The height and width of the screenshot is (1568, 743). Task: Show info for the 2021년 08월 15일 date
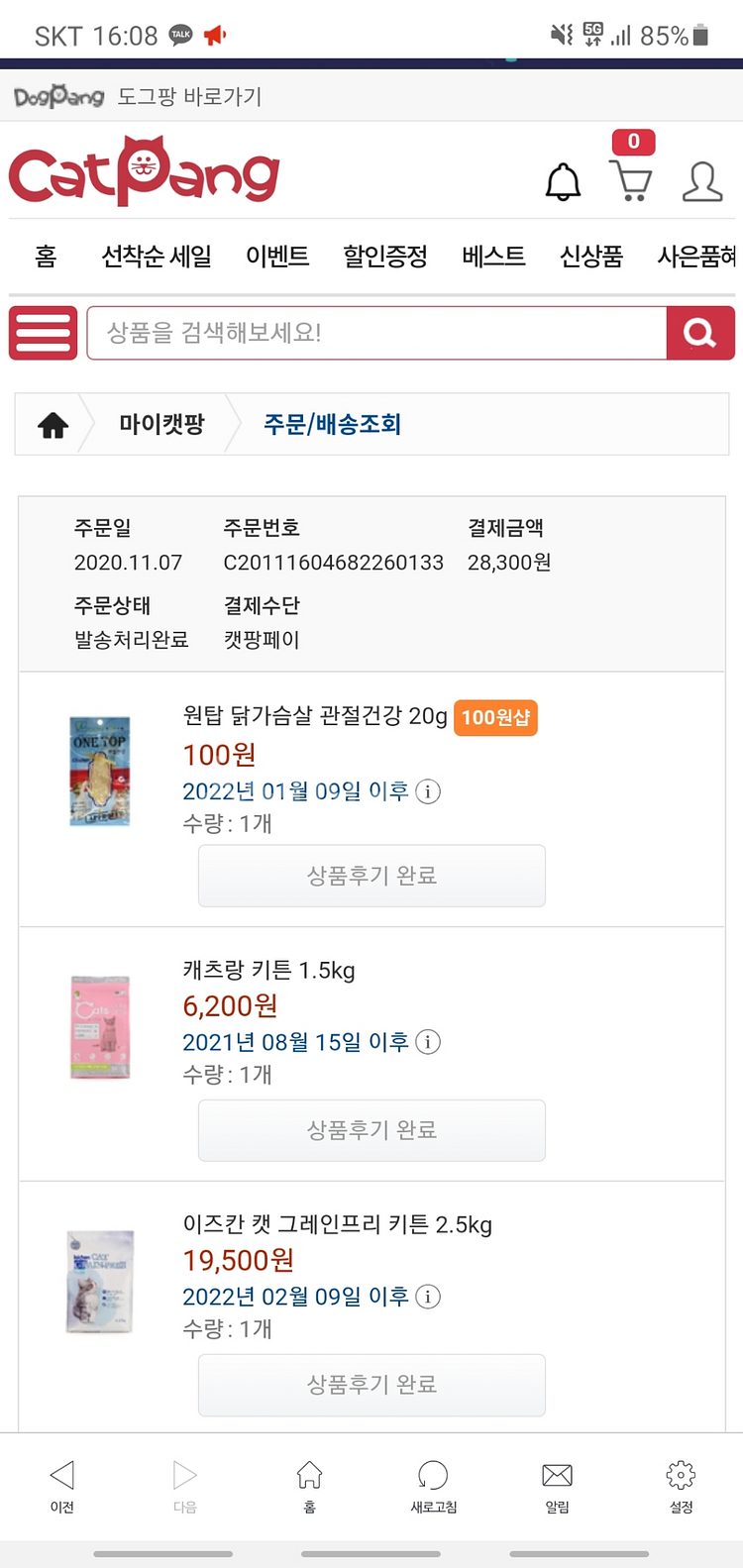(428, 1042)
